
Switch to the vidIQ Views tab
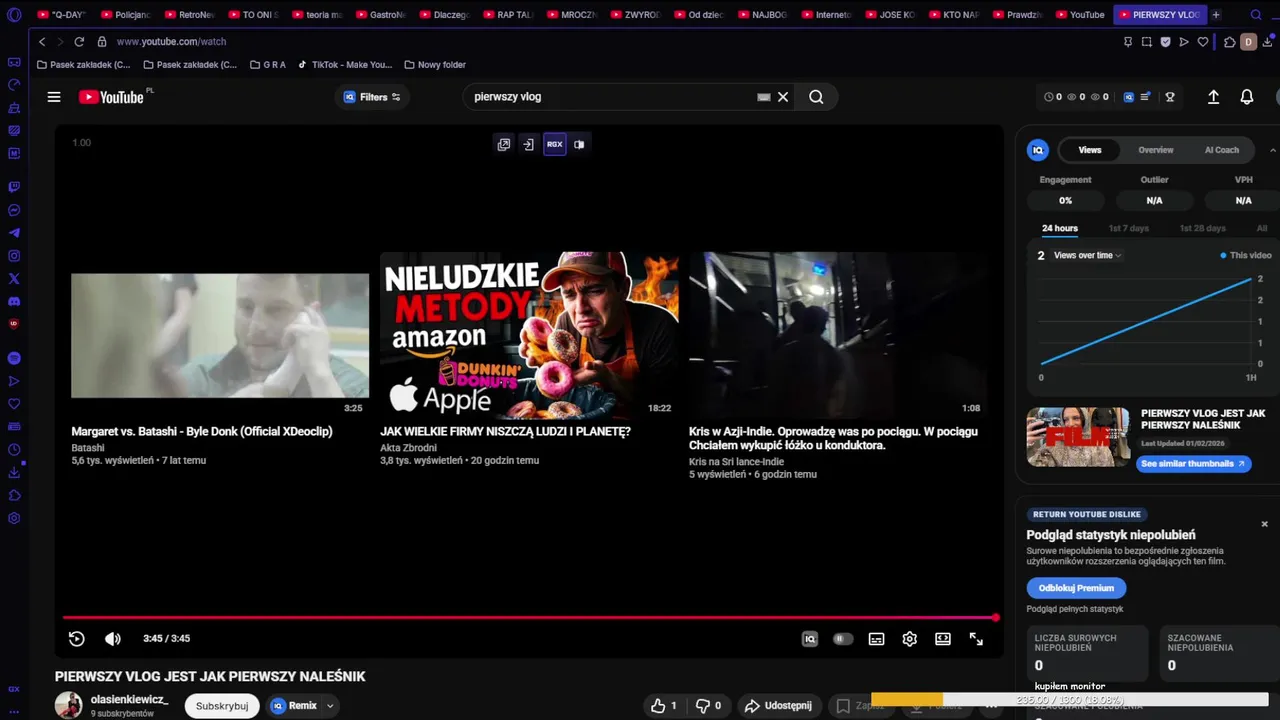[1090, 150]
